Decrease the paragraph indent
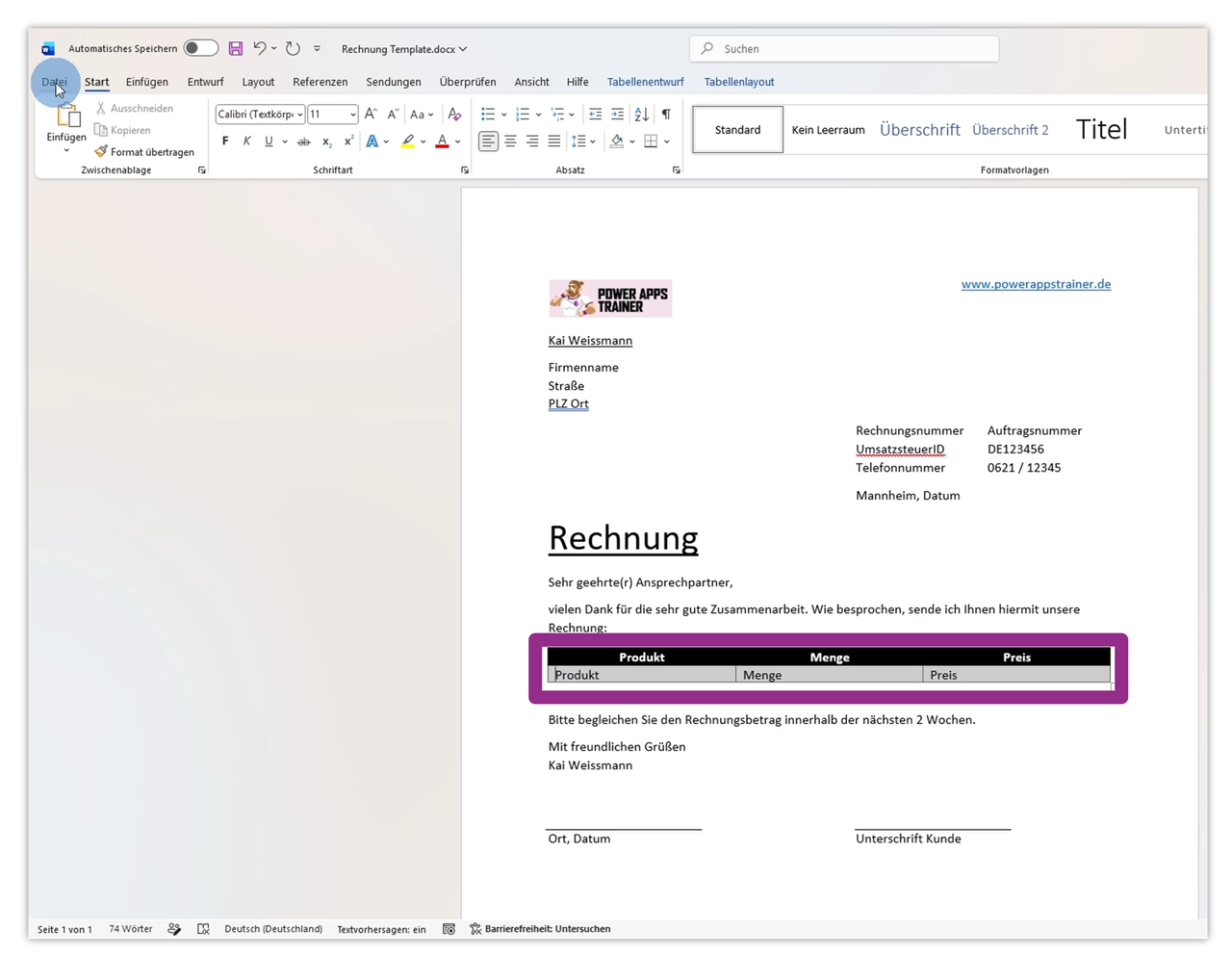This screenshot has width=1232, height=955. coord(595,115)
